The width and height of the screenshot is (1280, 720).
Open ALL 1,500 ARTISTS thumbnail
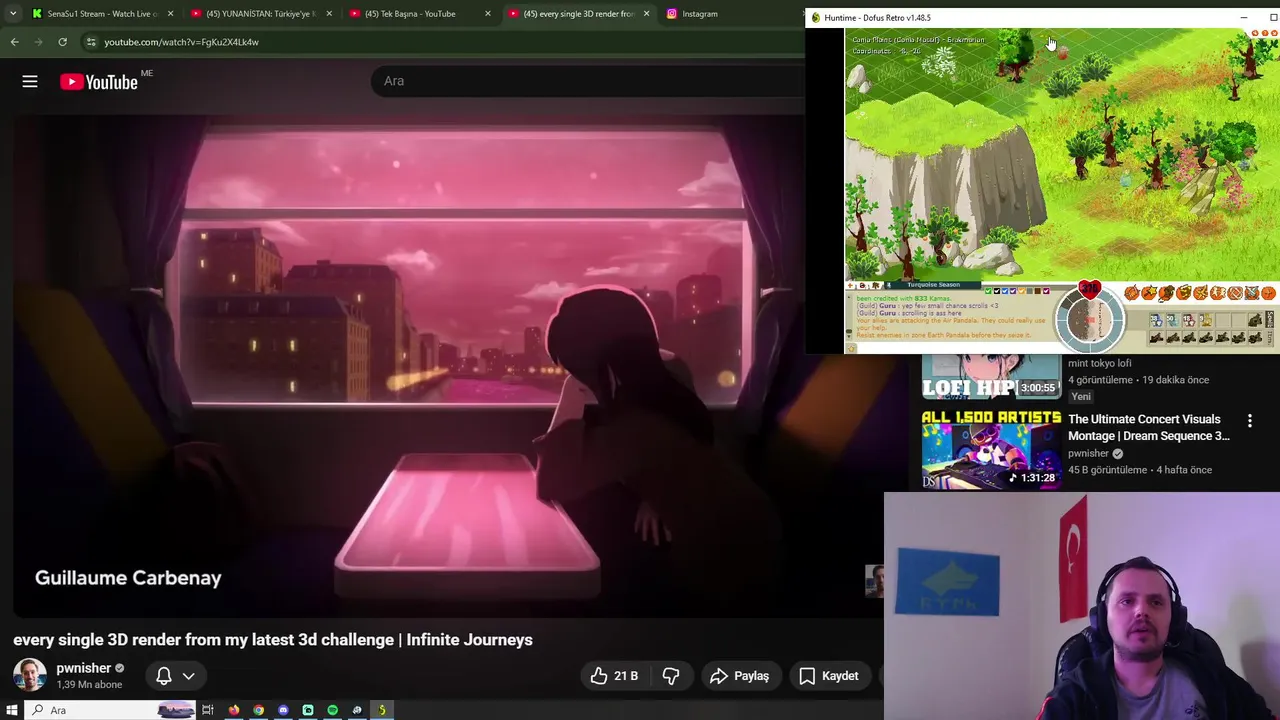pos(991,449)
